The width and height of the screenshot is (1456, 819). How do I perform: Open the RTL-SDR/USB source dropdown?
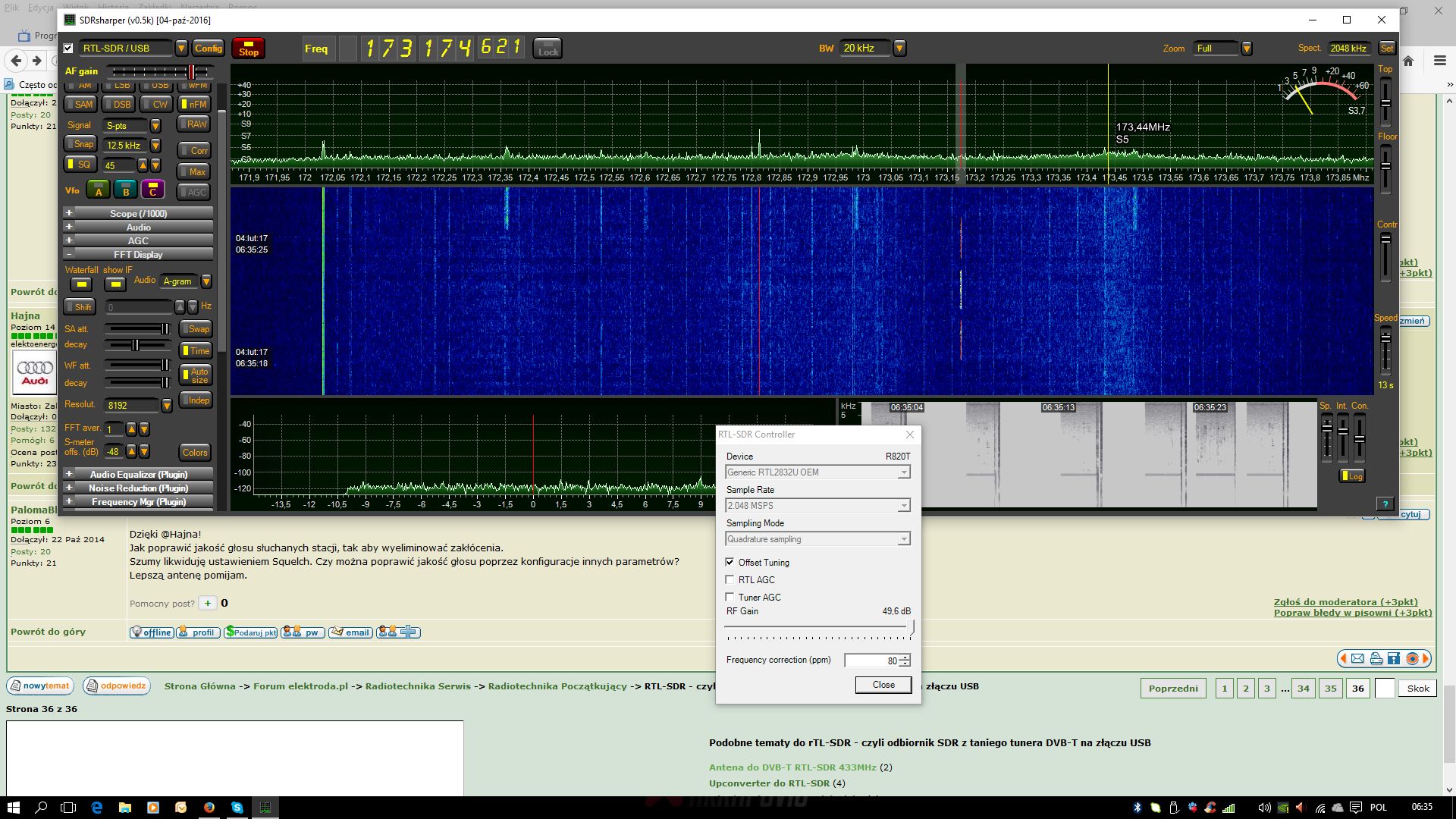pyautogui.click(x=181, y=49)
